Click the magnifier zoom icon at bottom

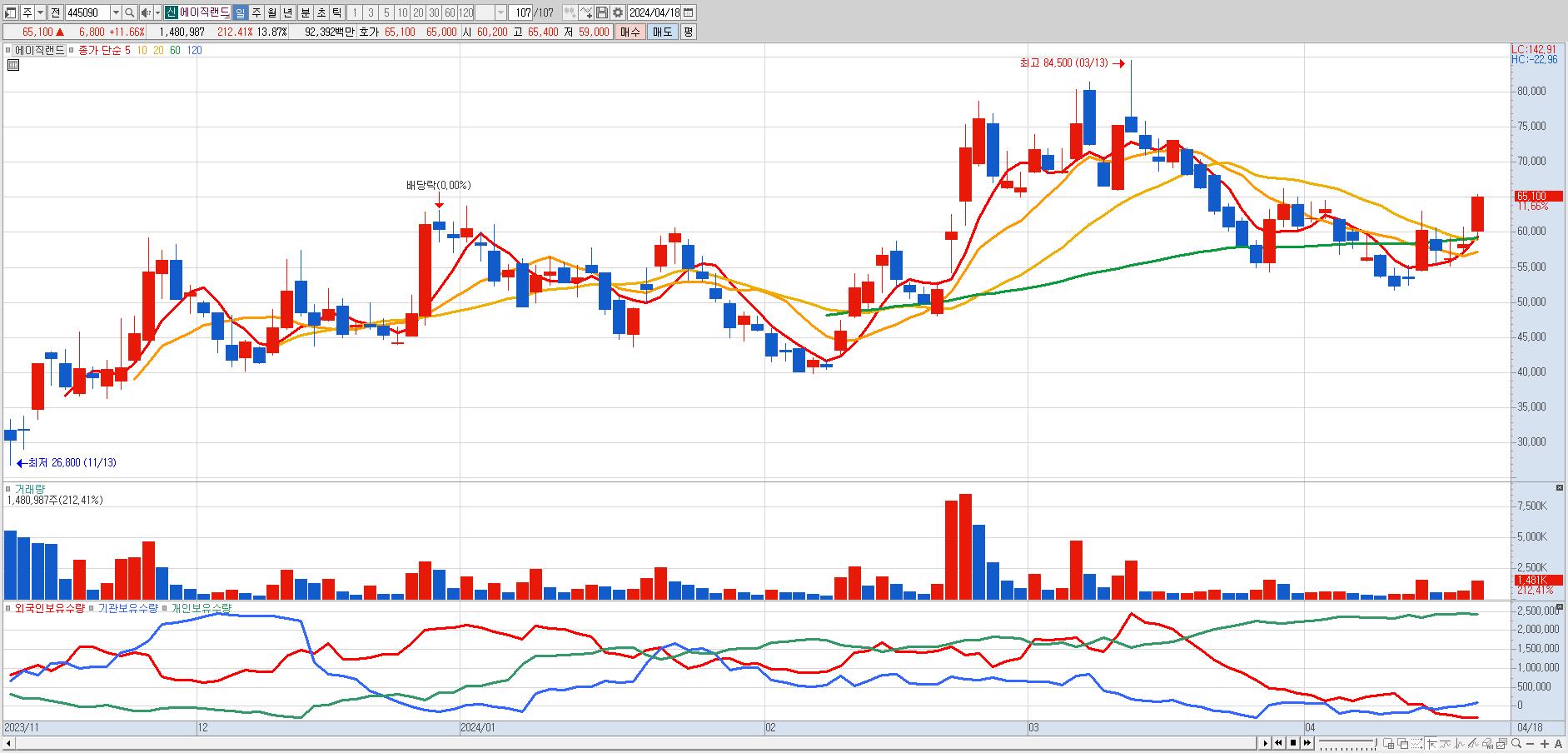pyautogui.click(x=1516, y=743)
